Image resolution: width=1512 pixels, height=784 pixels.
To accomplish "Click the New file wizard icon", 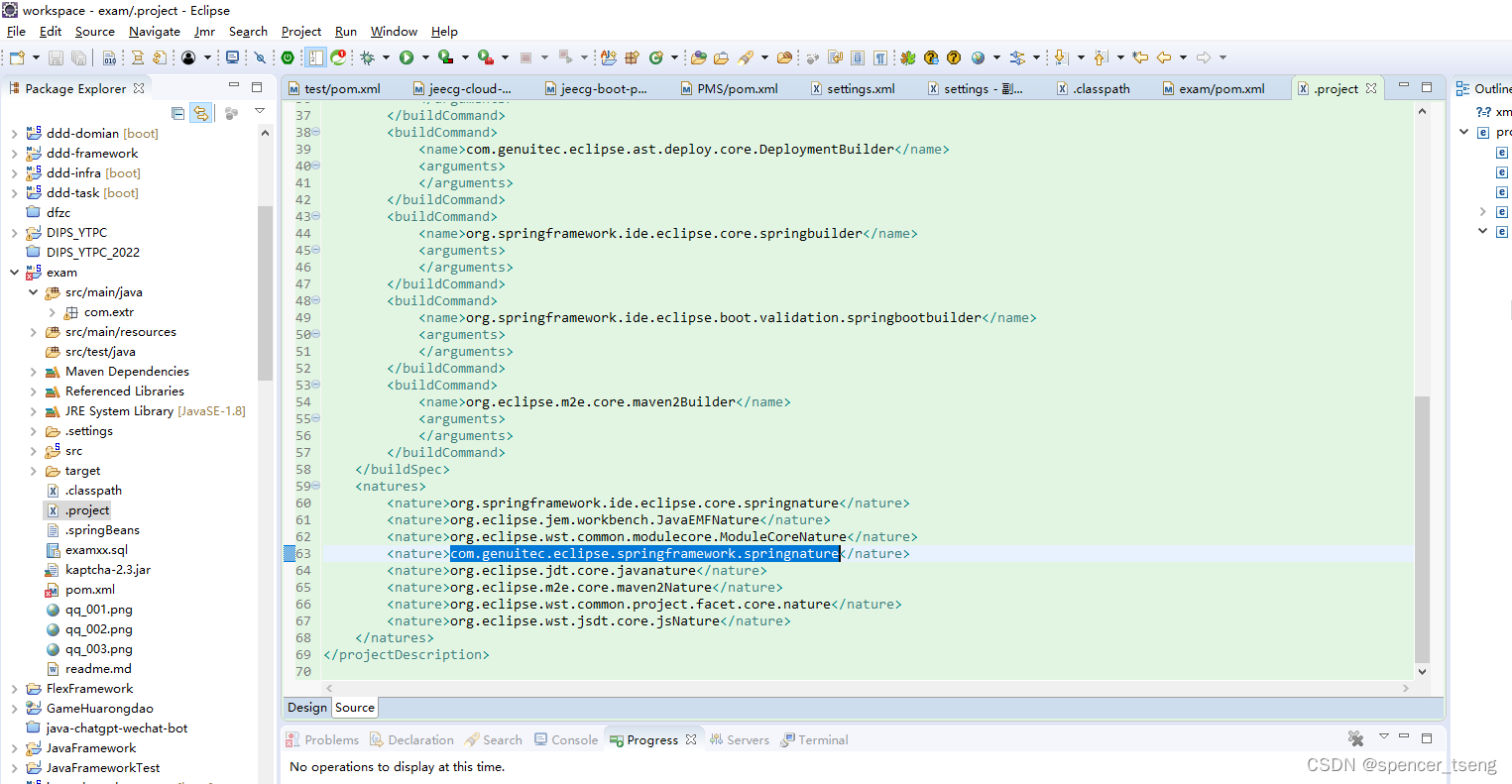I will pos(17,58).
